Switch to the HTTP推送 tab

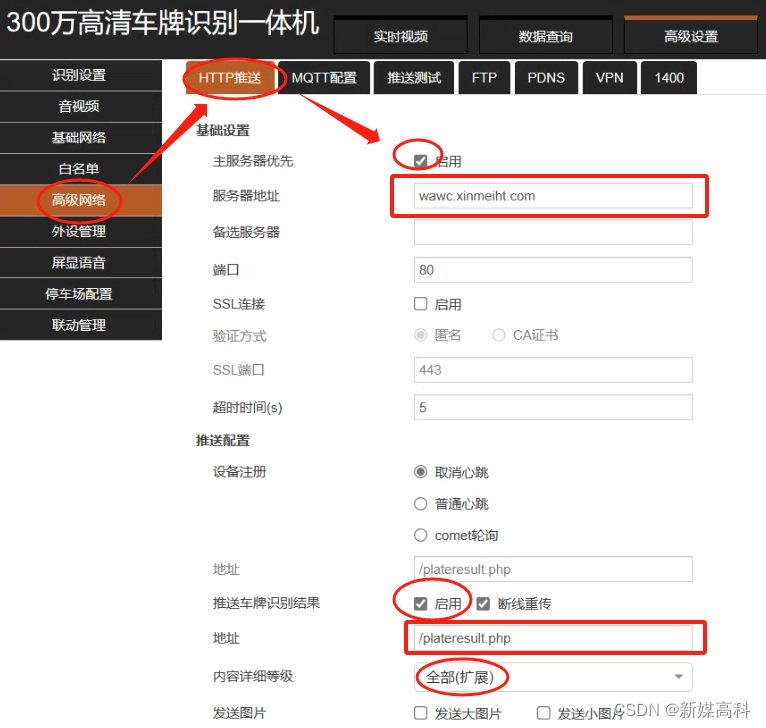(230, 78)
